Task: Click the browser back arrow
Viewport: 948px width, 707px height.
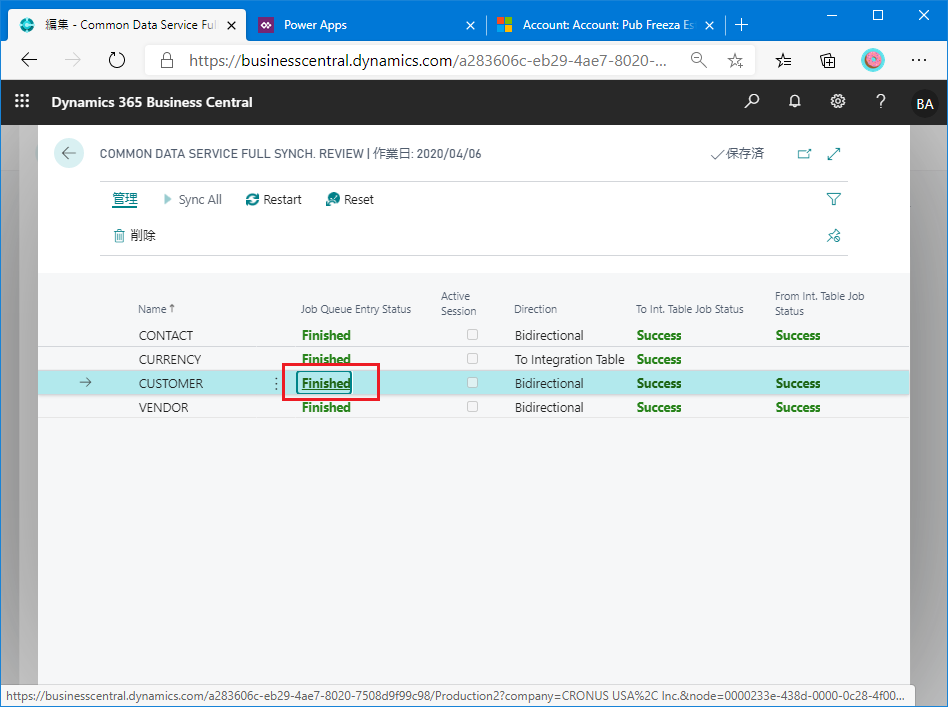Action: pyautogui.click(x=29, y=60)
